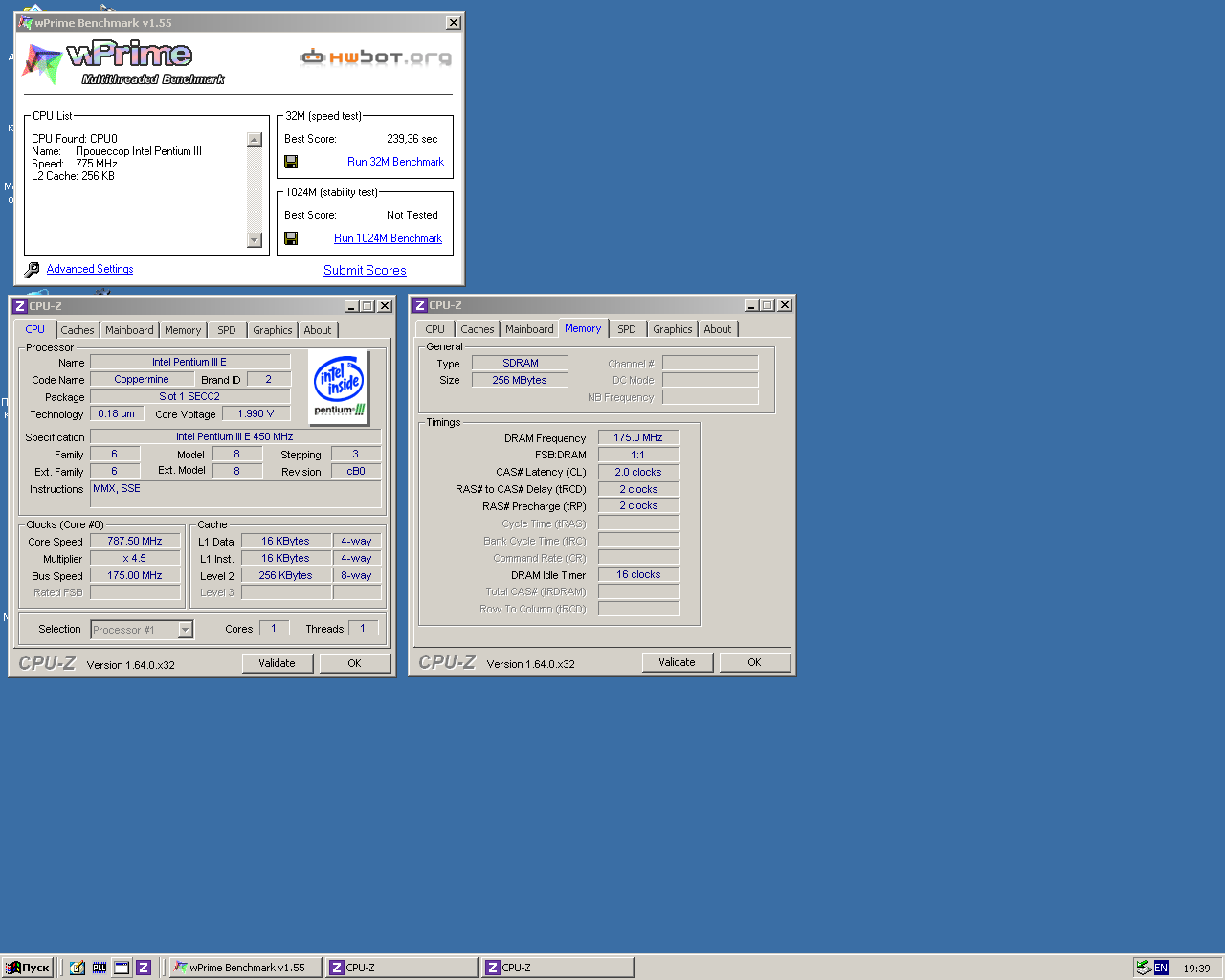1225x980 pixels.
Task: Switch to CPU tab in the right CPU-Z window
Action: tap(435, 329)
